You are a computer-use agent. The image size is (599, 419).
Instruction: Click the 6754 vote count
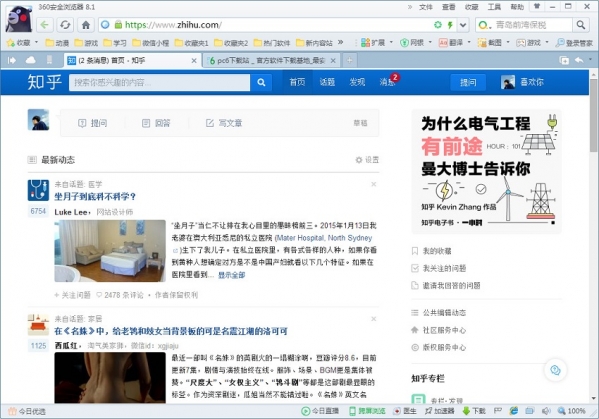38,211
